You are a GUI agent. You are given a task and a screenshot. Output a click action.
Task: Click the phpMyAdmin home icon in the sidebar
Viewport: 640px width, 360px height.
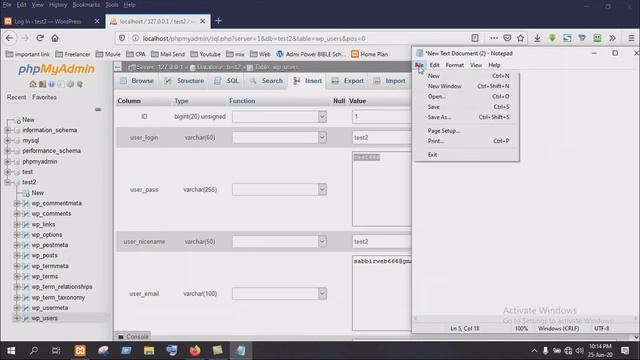pyautogui.click(x=33, y=84)
